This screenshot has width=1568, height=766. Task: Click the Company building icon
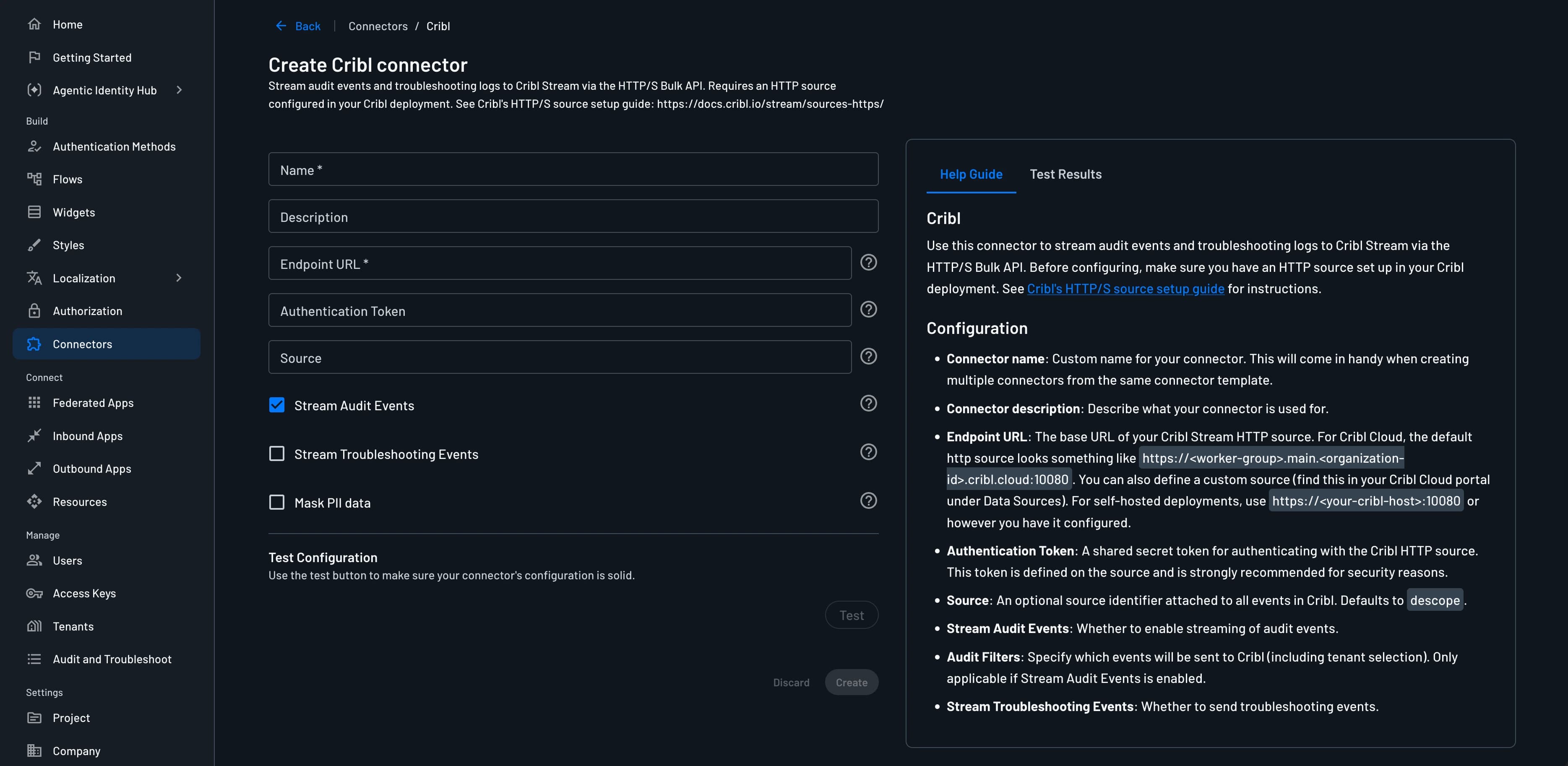[34, 751]
